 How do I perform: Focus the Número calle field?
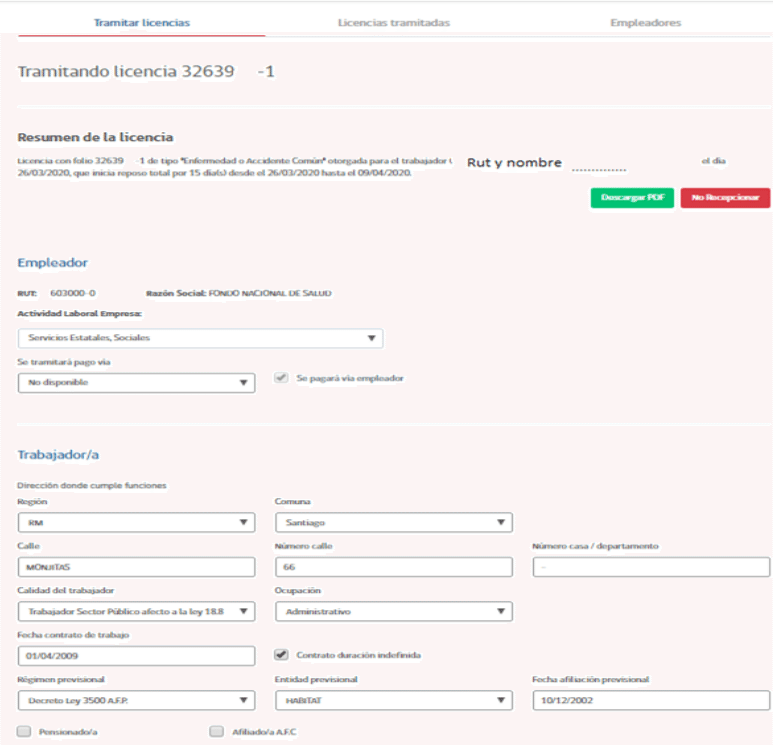tap(393, 567)
